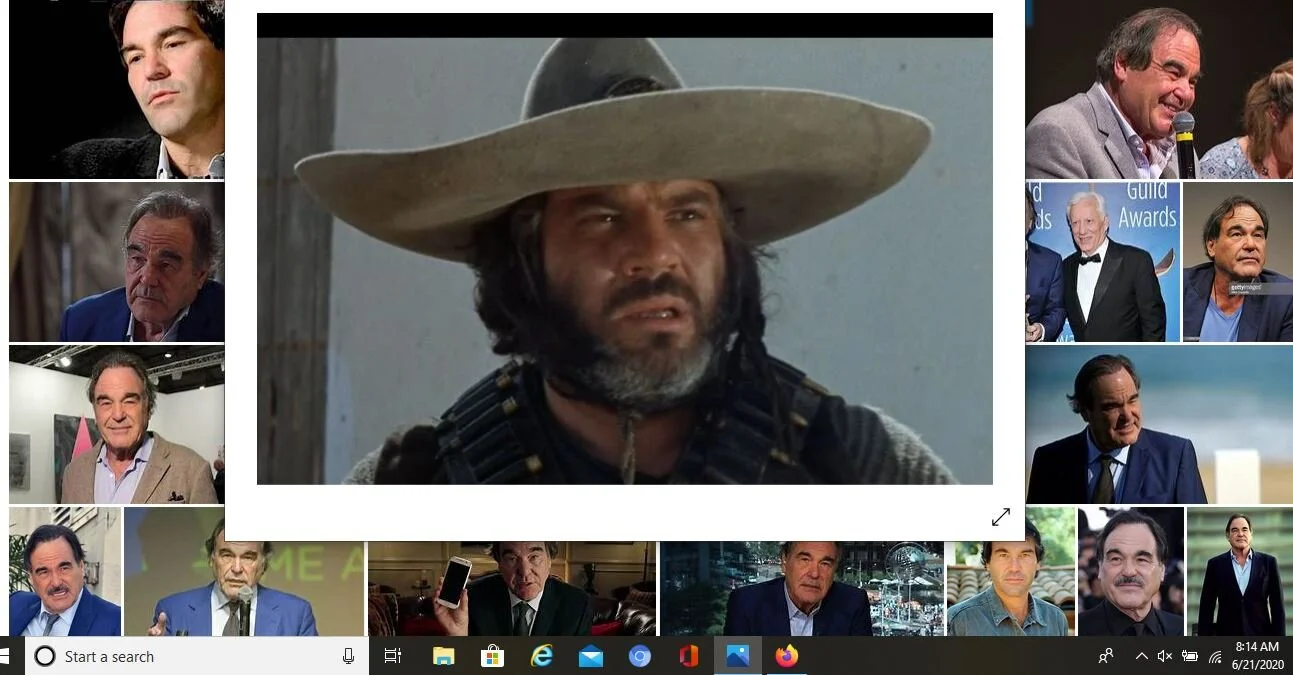This screenshot has height=675, width=1293.
Task: Click the blue circular browser icon on the taskbar
Action: click(640, 656)
